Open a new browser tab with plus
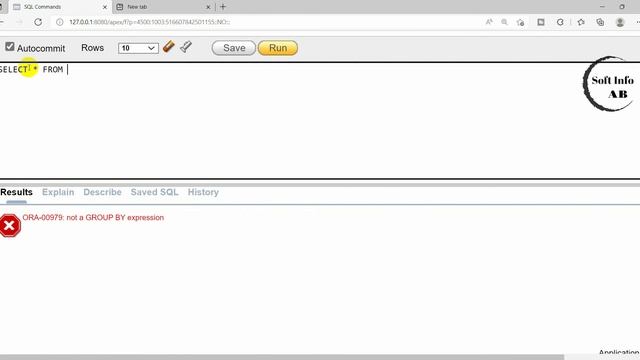 [x=223, y=7]
